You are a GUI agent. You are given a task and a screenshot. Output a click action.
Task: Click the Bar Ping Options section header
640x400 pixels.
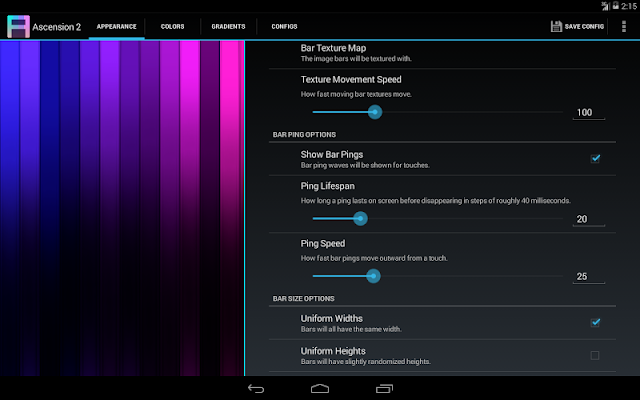pos(304,135)
